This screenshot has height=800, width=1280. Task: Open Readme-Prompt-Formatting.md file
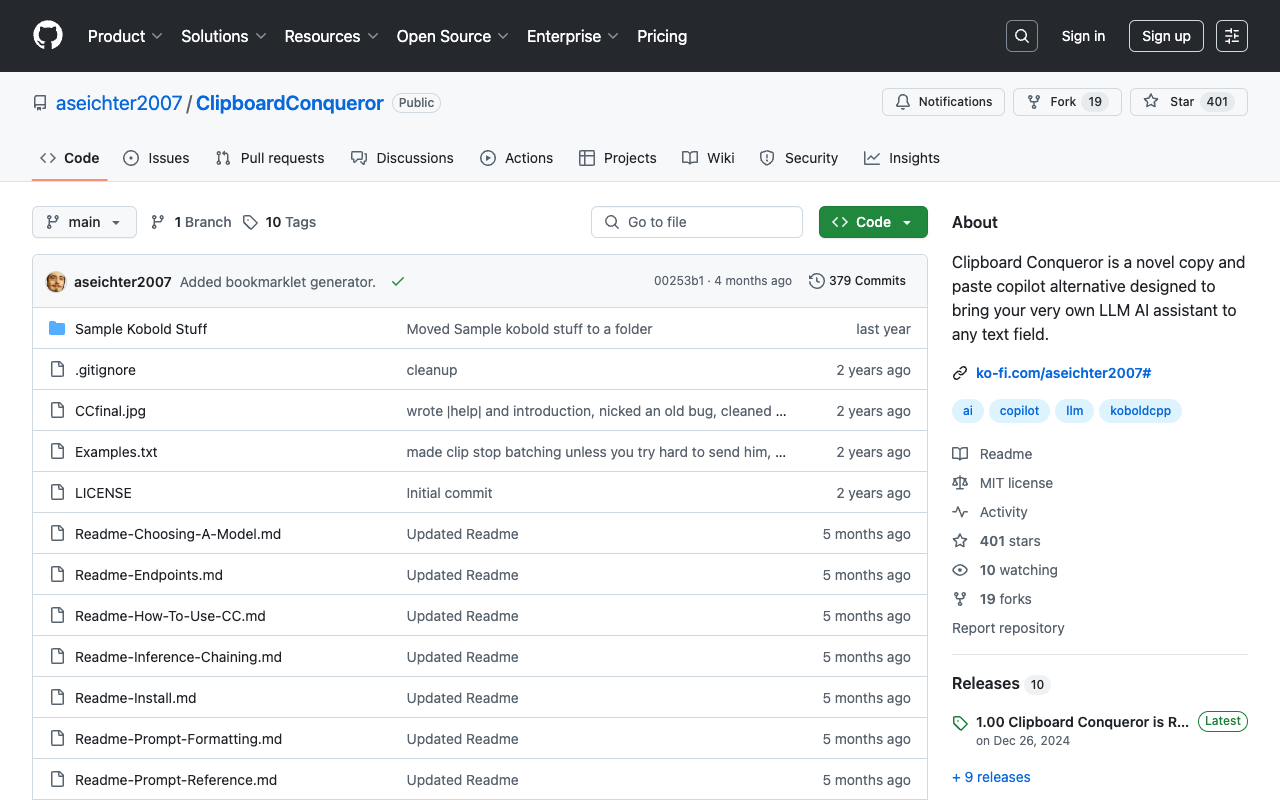(x=178, y=739)
